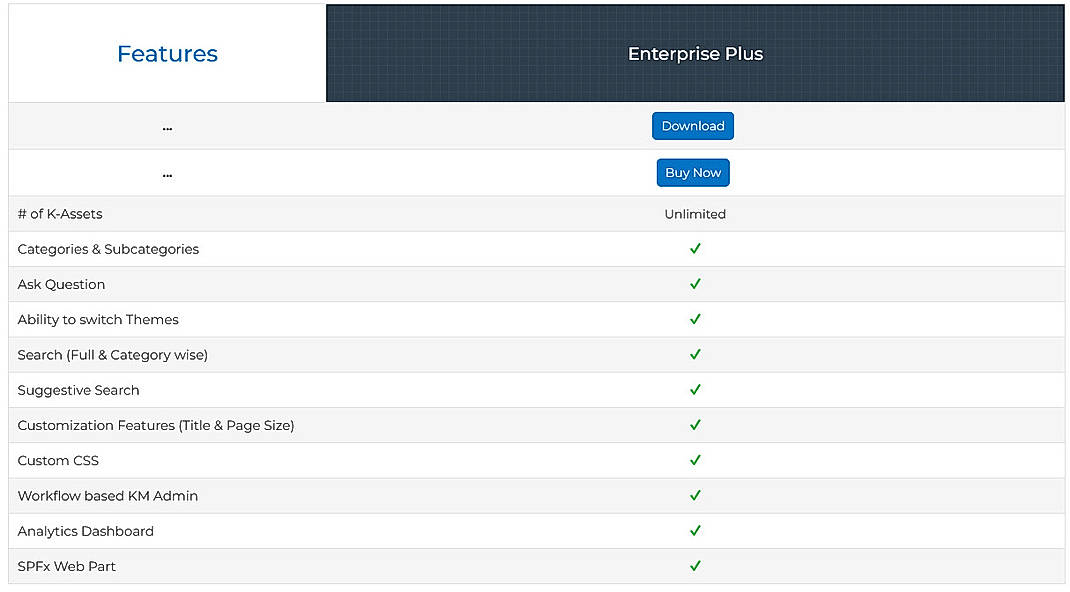Image resolution: width=1070 pixels, height=592 pixels.
Task: Click the Workflow based KM Admin checkmark
Action: click(x=695, y=495)
